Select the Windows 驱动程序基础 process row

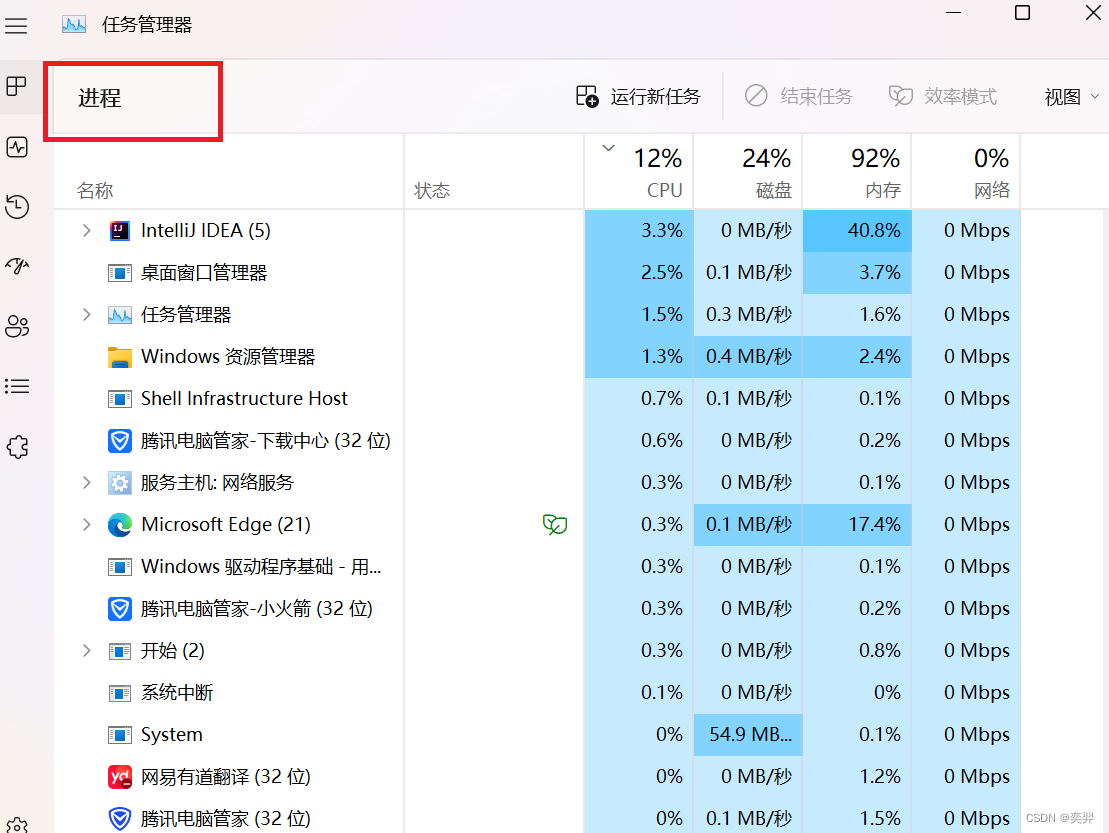[x=538, y=566]
